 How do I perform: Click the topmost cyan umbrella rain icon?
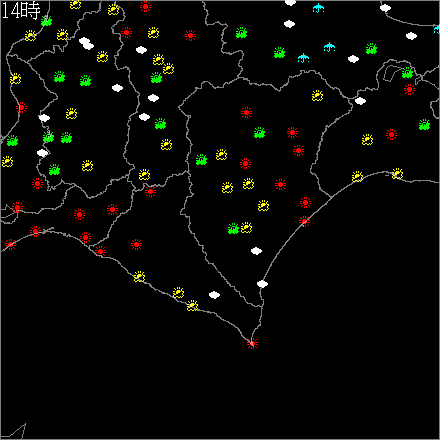319,8
